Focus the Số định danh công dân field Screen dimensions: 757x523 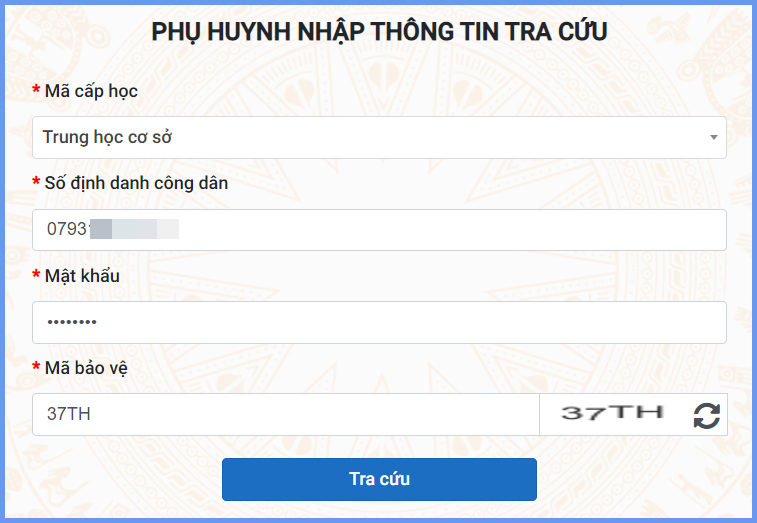[x=450, y=230]
